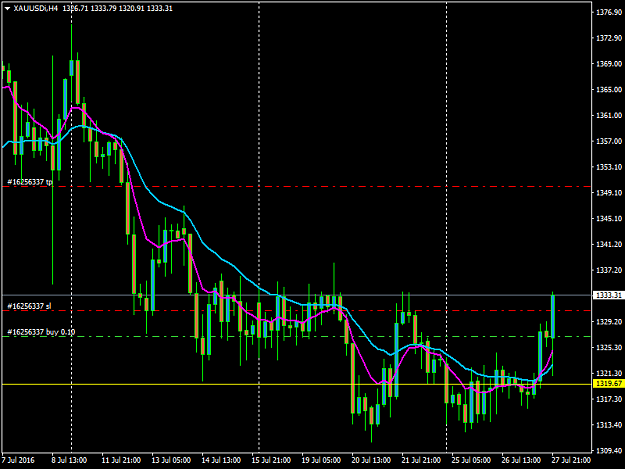Click the 1313.40 price scale value
Viewport: 625px width, 469px height.
pos(609,425)
